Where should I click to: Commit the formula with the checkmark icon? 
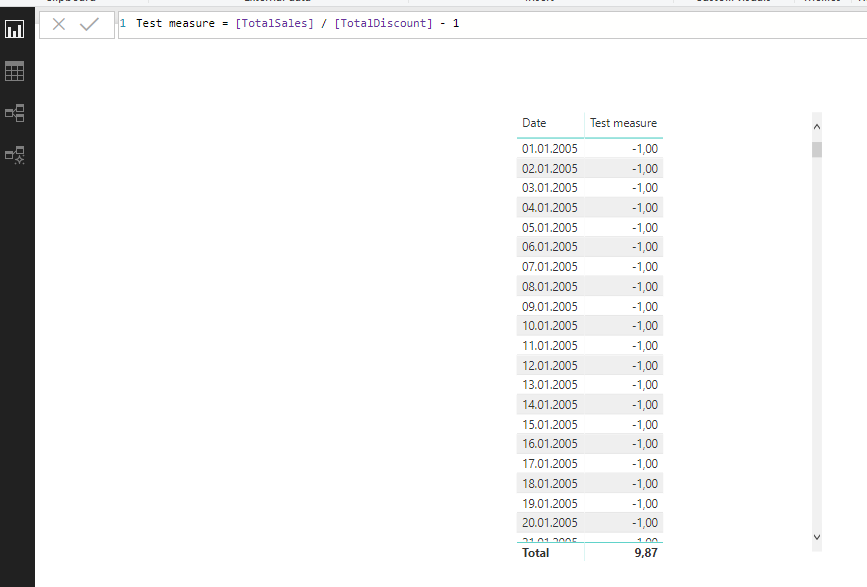tap(89, 24)
